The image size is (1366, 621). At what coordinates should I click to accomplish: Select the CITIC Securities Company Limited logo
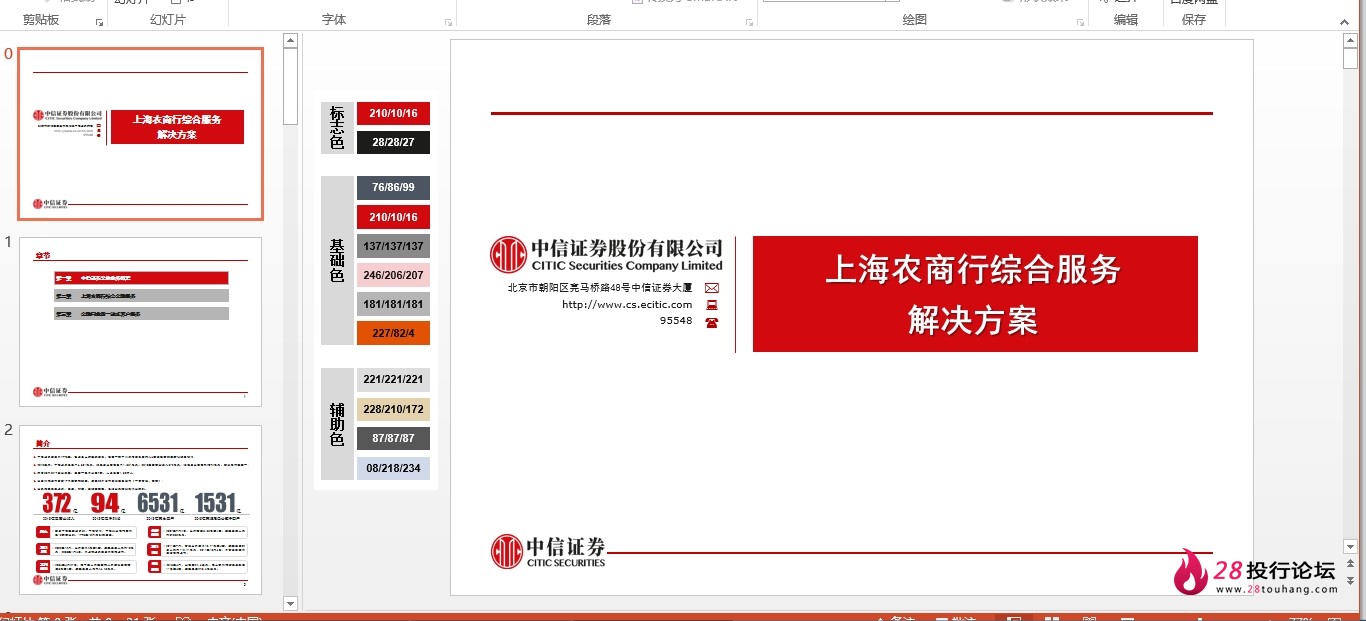pos(606,255)
